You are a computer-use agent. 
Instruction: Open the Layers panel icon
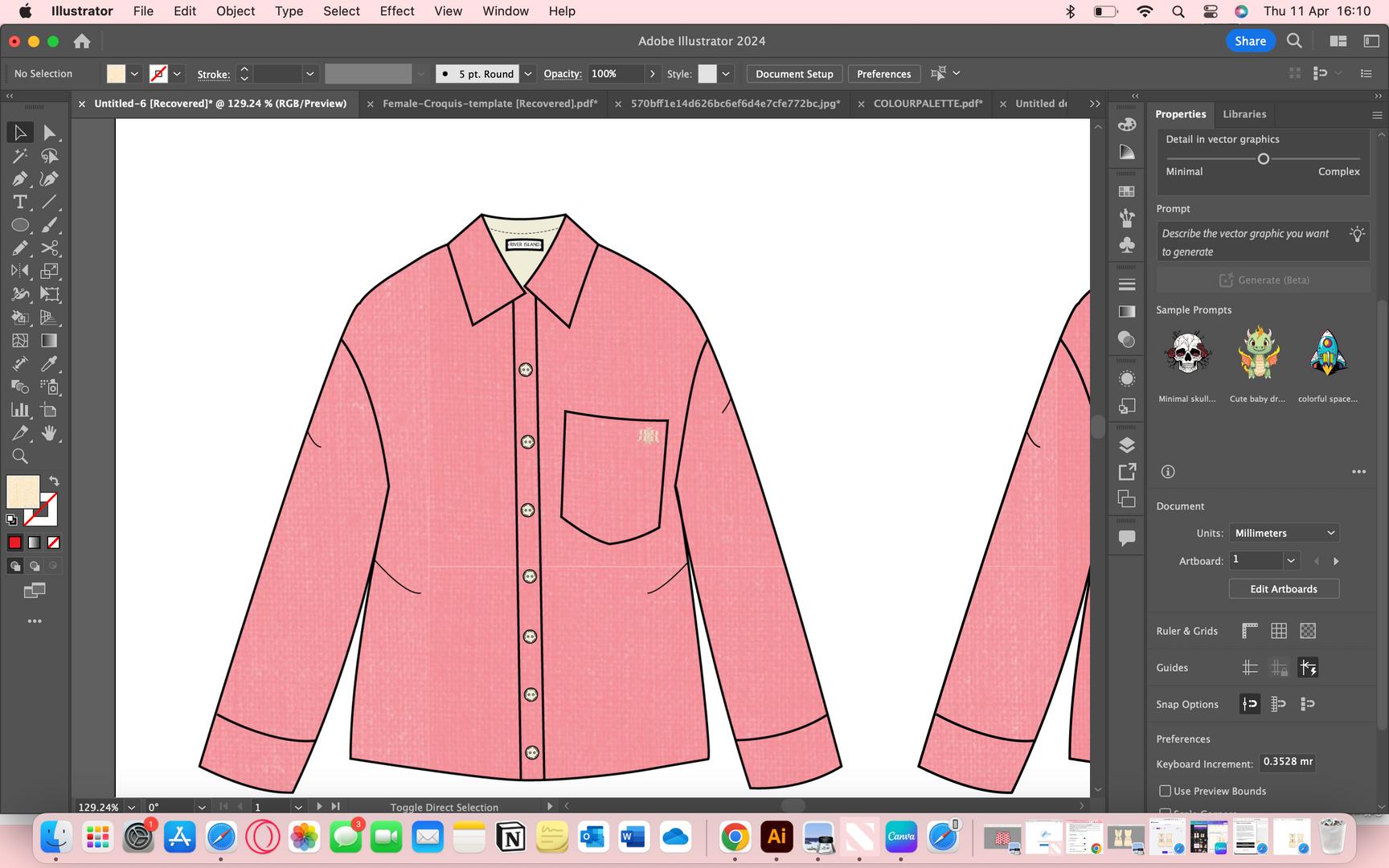1127,445
